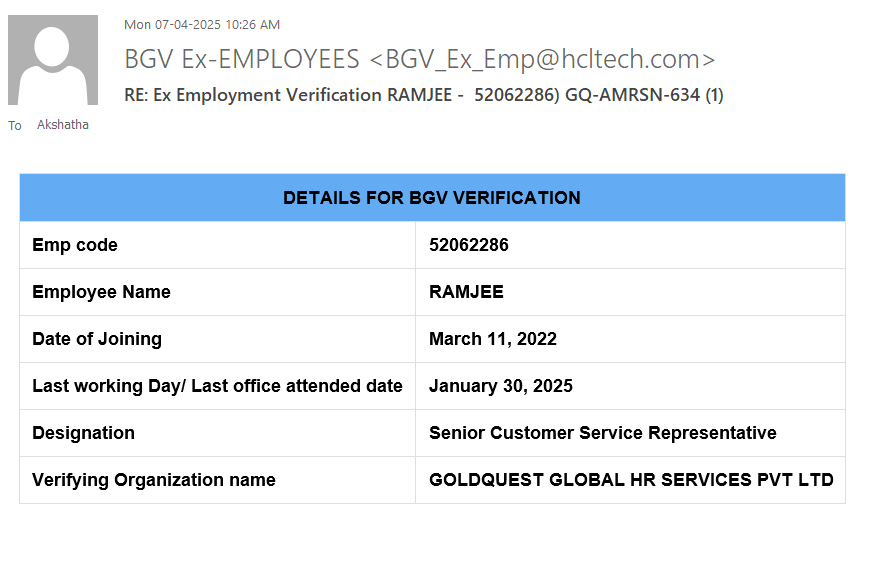Click the blank email body below the table
The image size is (883, 562).
pos(432,533)
